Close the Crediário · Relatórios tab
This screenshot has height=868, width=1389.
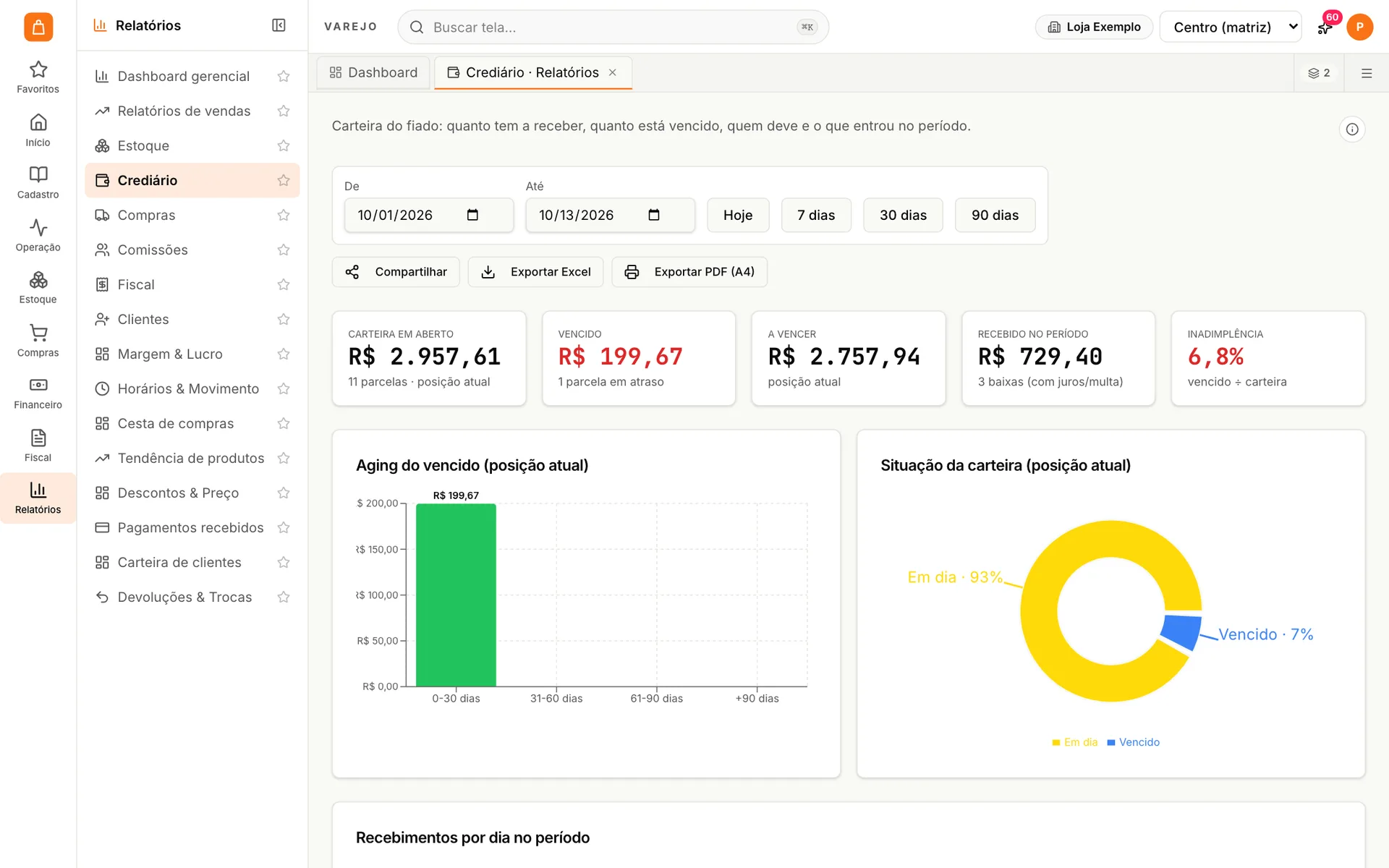pyautogui.click(x=613, y=72)
